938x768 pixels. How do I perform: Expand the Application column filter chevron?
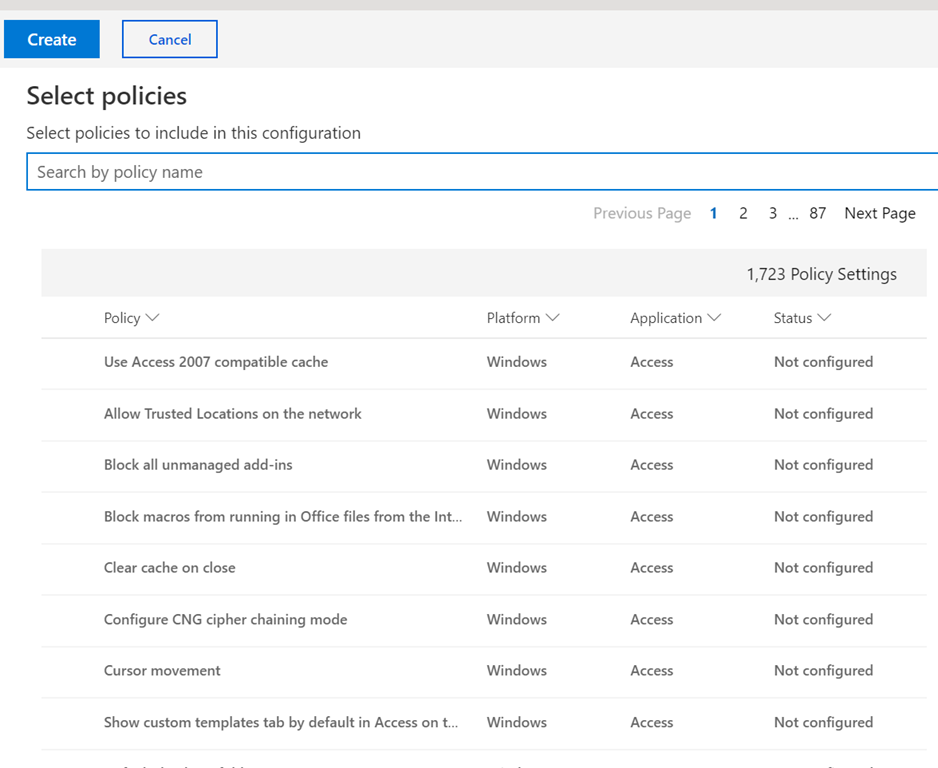point(714,318)
